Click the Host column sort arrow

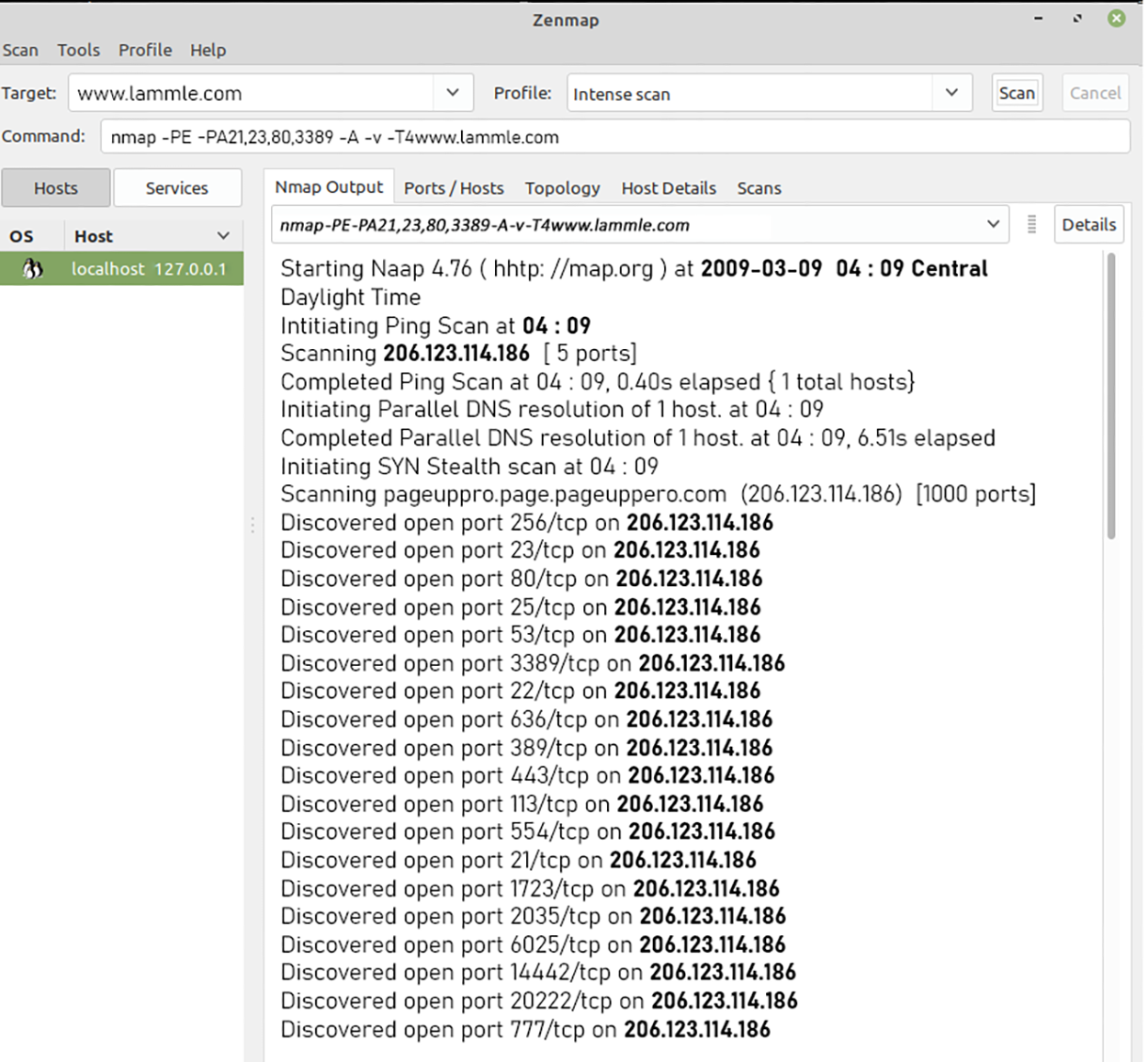[x=223, y=236]
